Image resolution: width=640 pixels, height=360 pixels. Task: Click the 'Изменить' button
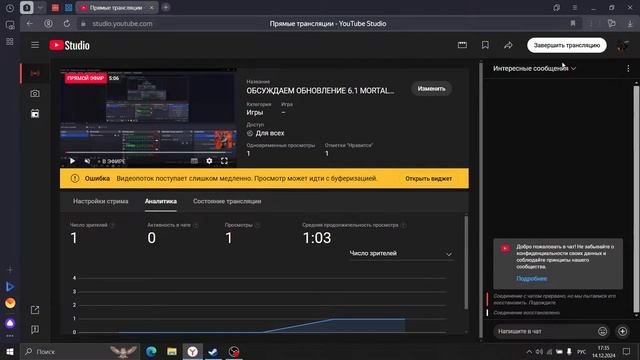(431, 89)
